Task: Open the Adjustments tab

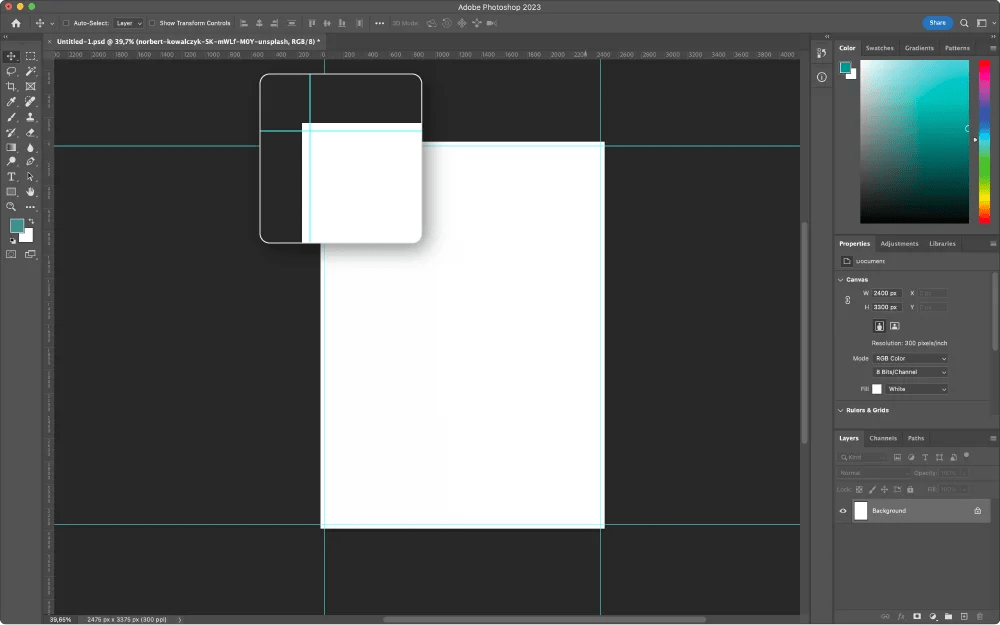Action: (x=899, y=243)
